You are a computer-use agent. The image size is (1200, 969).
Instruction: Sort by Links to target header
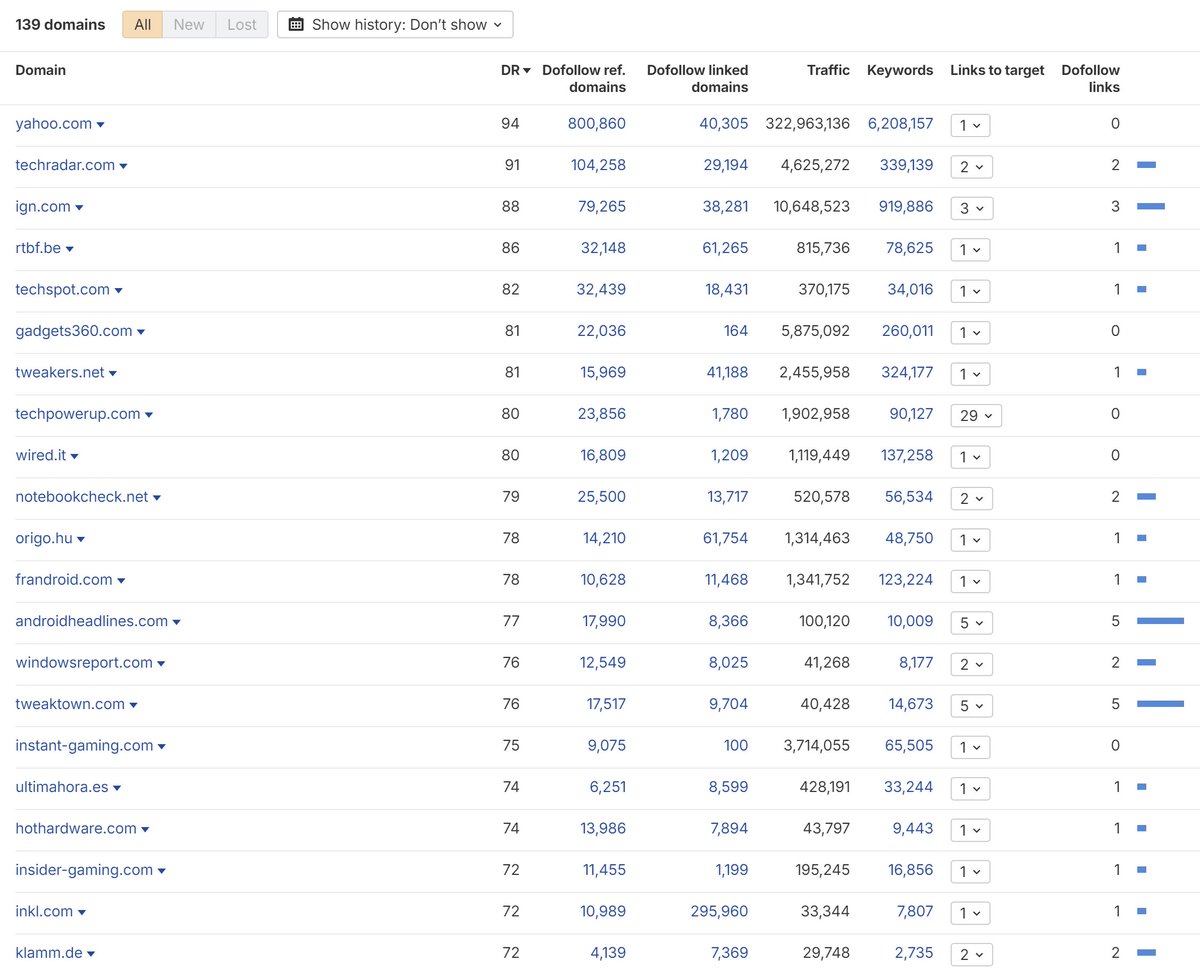pyautogui.click(x=997, y=70)
